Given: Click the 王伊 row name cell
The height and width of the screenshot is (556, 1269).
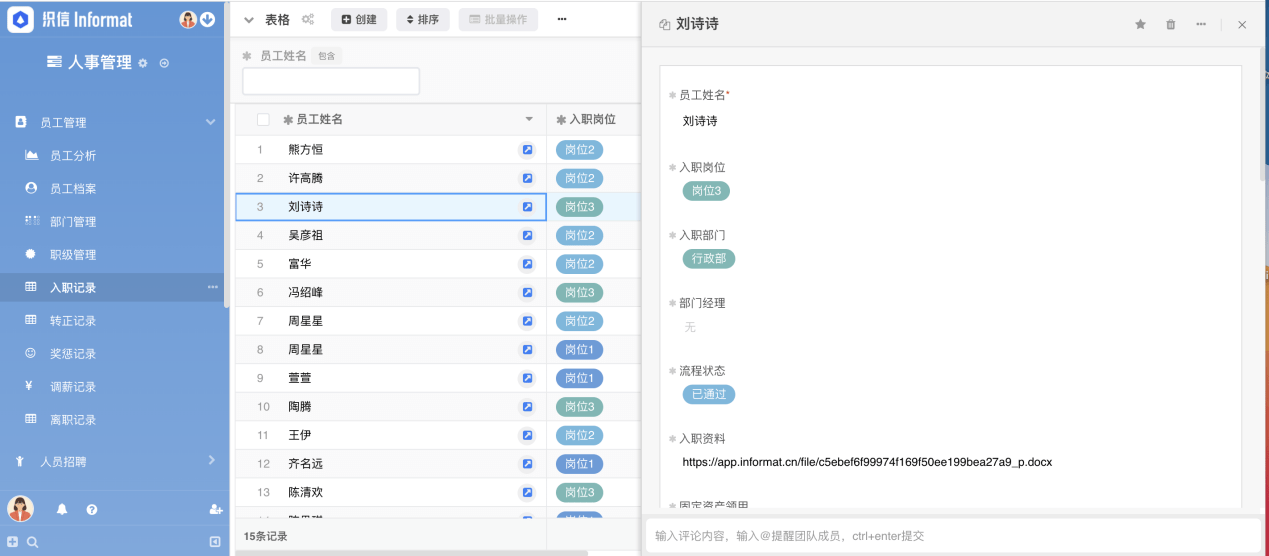Looking at the screenshot, I should tap(391, 435).
